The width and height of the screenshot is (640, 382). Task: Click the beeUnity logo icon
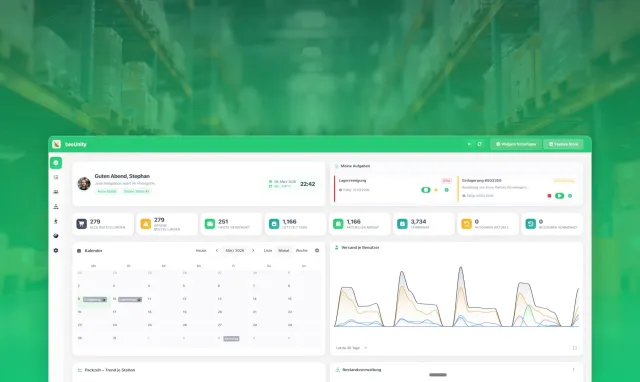pyautogui.click(x=56, y=144)
